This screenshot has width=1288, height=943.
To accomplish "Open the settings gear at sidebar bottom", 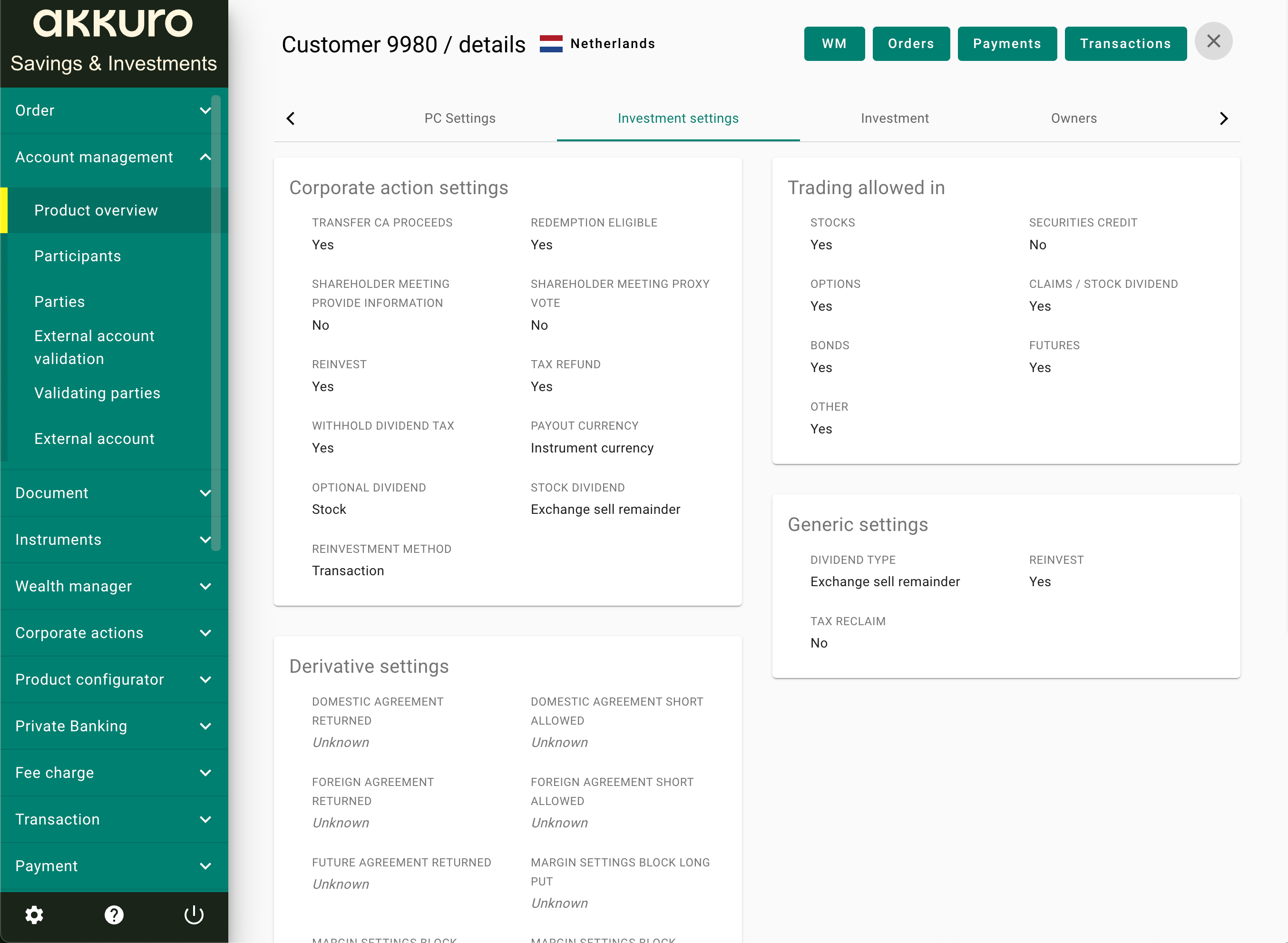I will (x=34, y=915).
